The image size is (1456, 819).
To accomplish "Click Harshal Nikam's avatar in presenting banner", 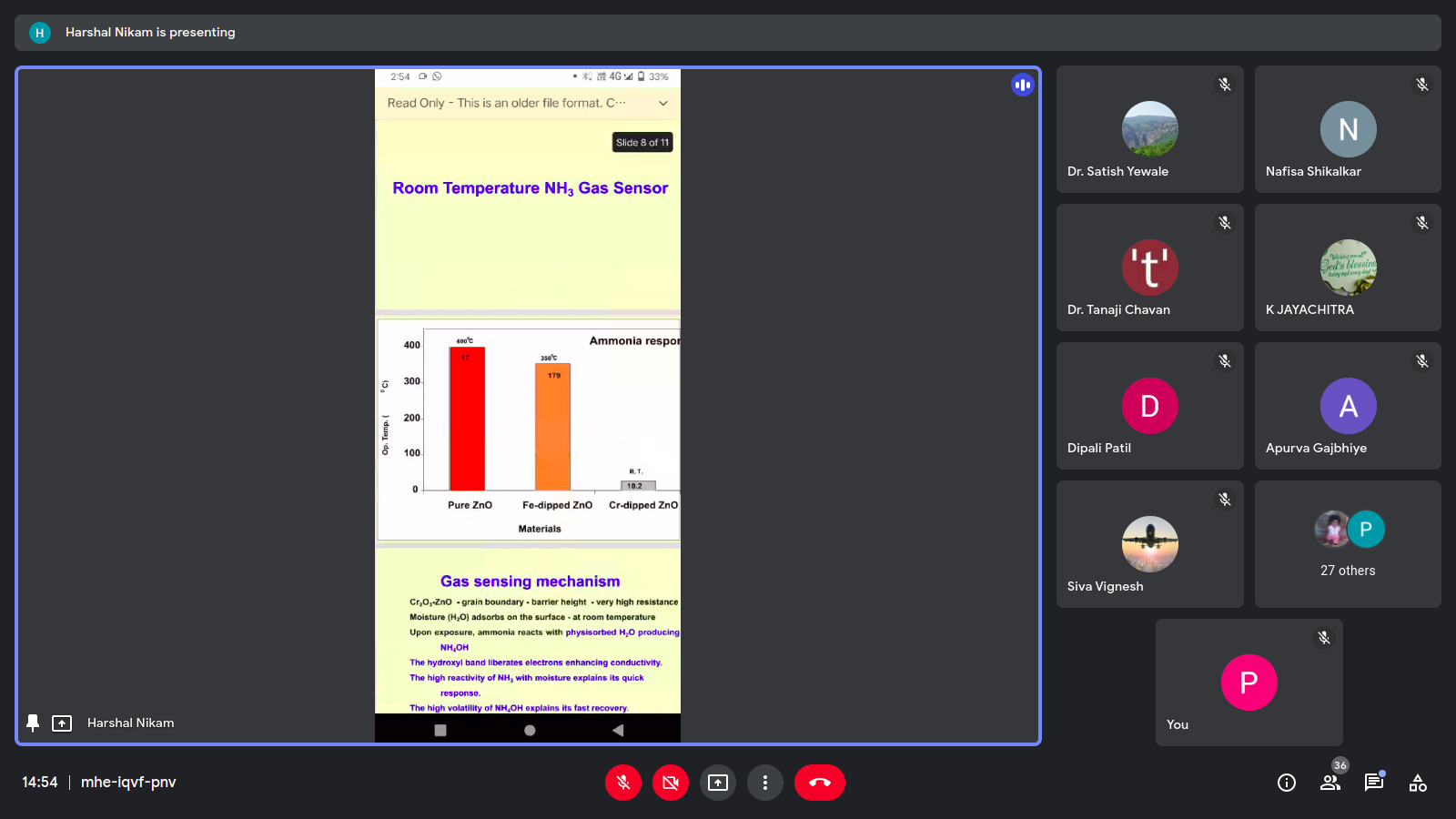I will [x=39, y=33].
